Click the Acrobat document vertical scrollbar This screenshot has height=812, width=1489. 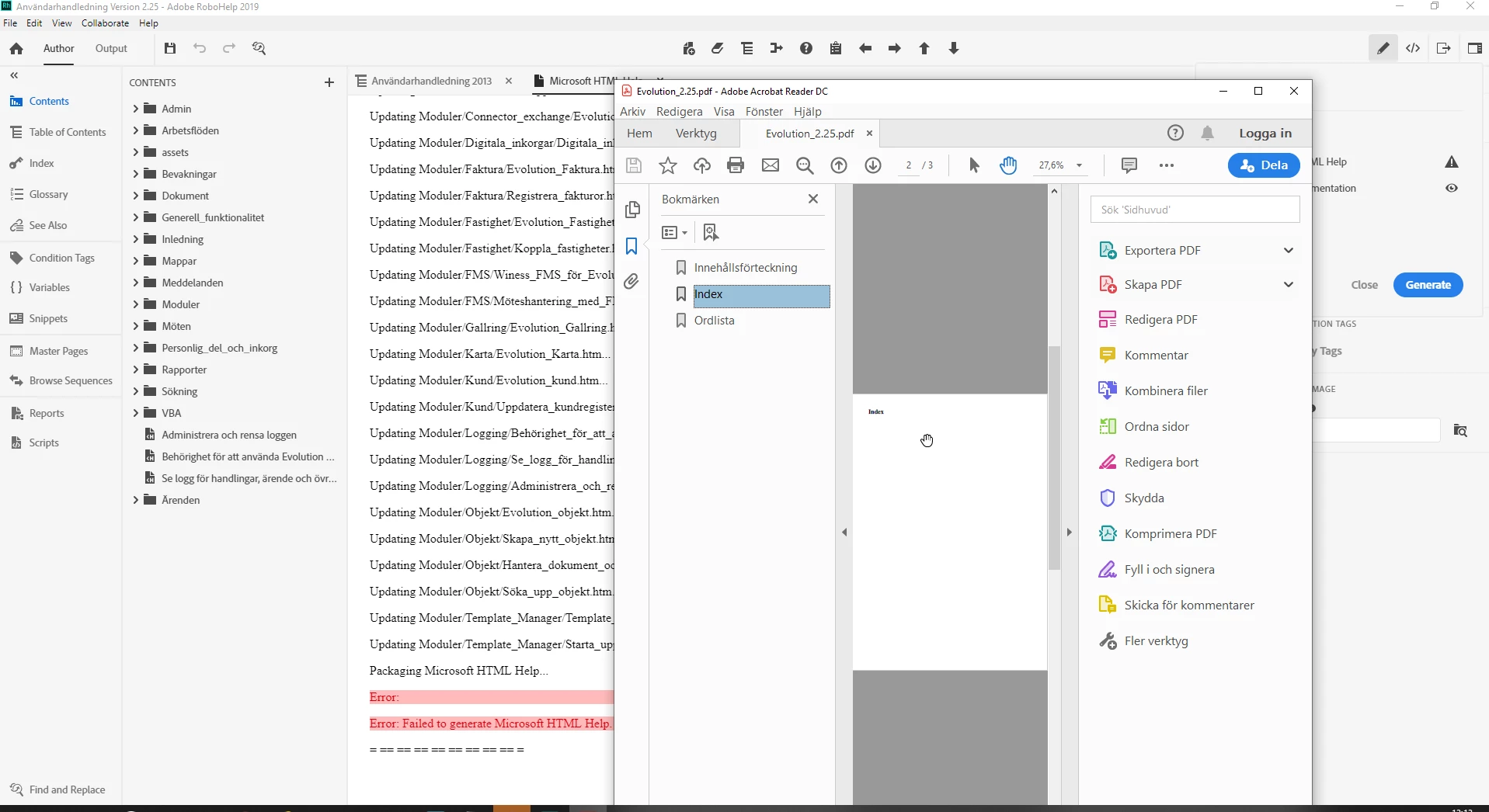[x=1054, y=458]
